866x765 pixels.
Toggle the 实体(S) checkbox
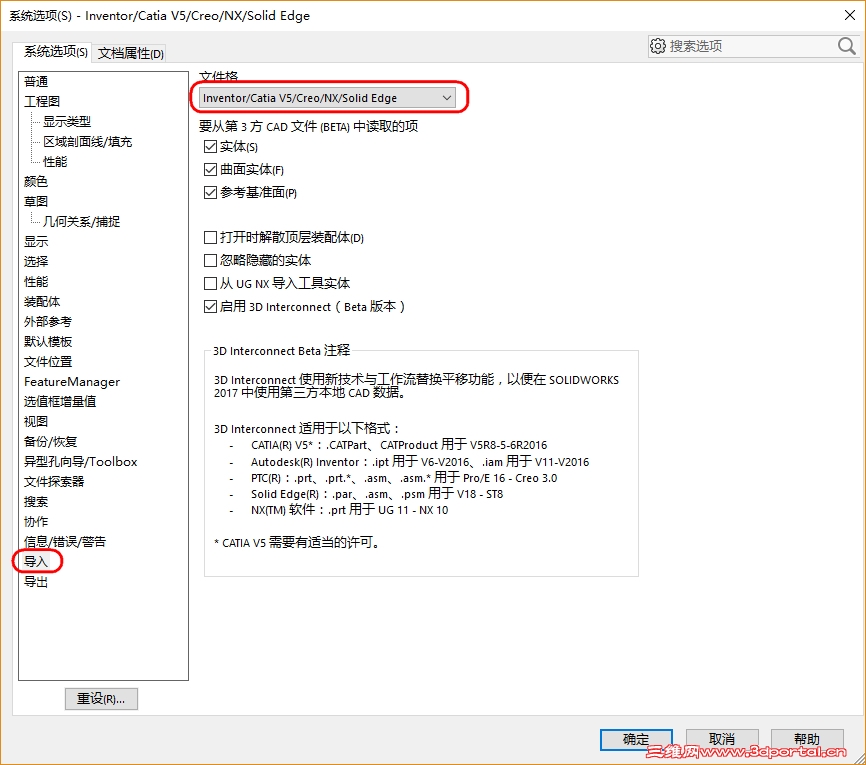pyautogui.click(x=210, y=147)
